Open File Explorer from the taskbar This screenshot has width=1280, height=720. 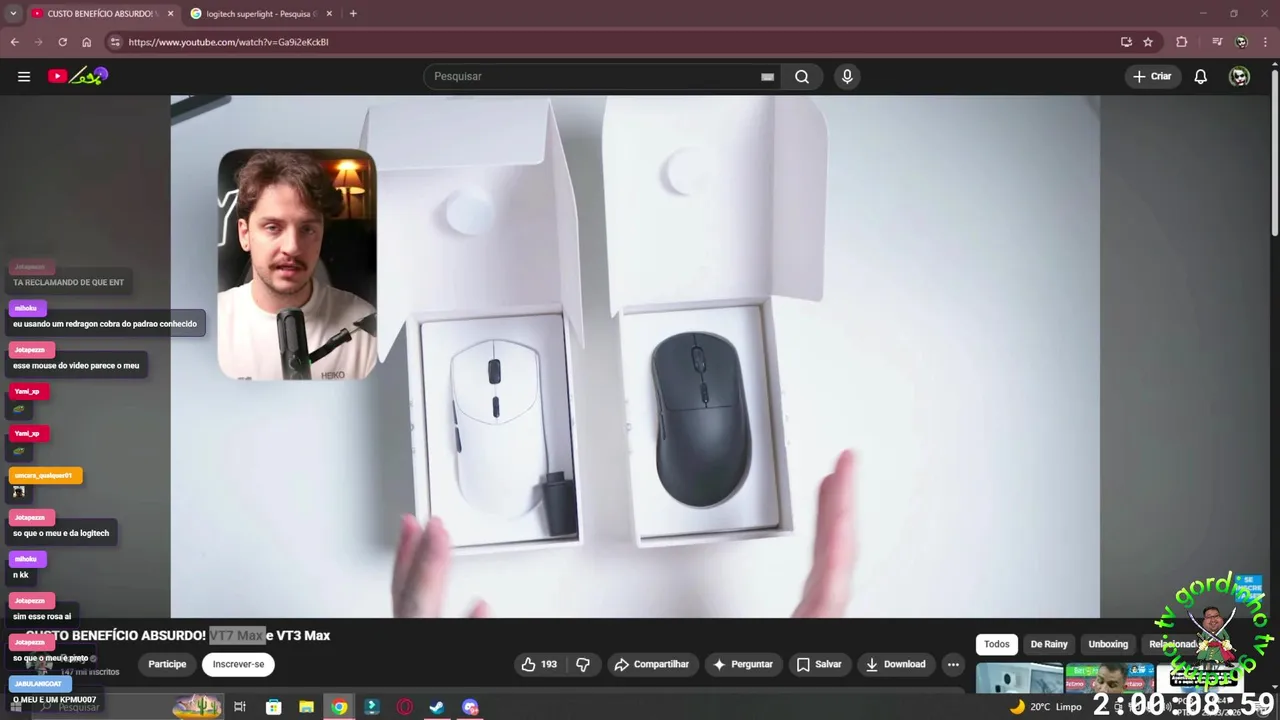pyautogui.click(x=306, y=707)
